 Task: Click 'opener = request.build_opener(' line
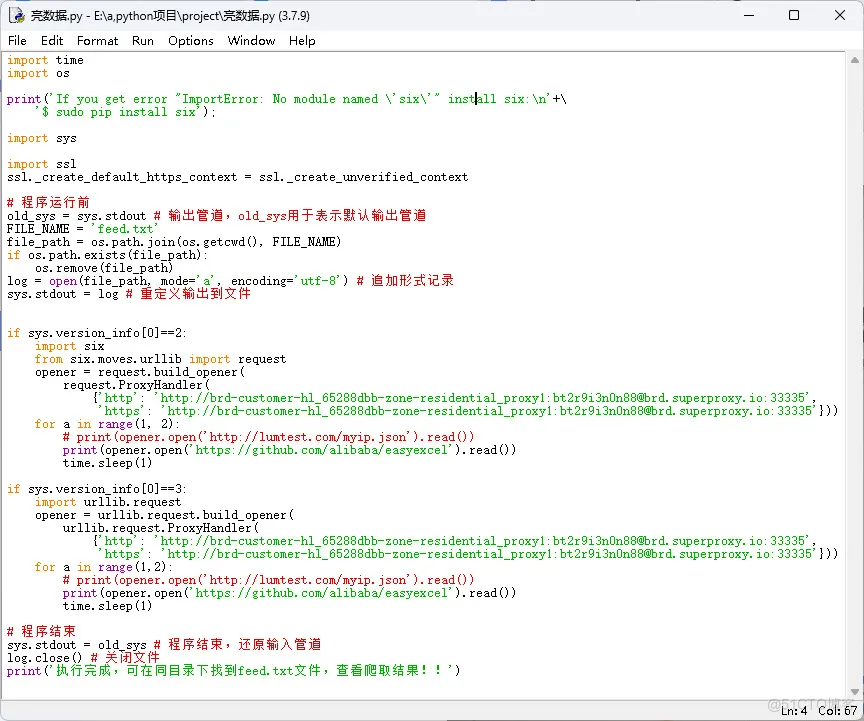[140, 372]
